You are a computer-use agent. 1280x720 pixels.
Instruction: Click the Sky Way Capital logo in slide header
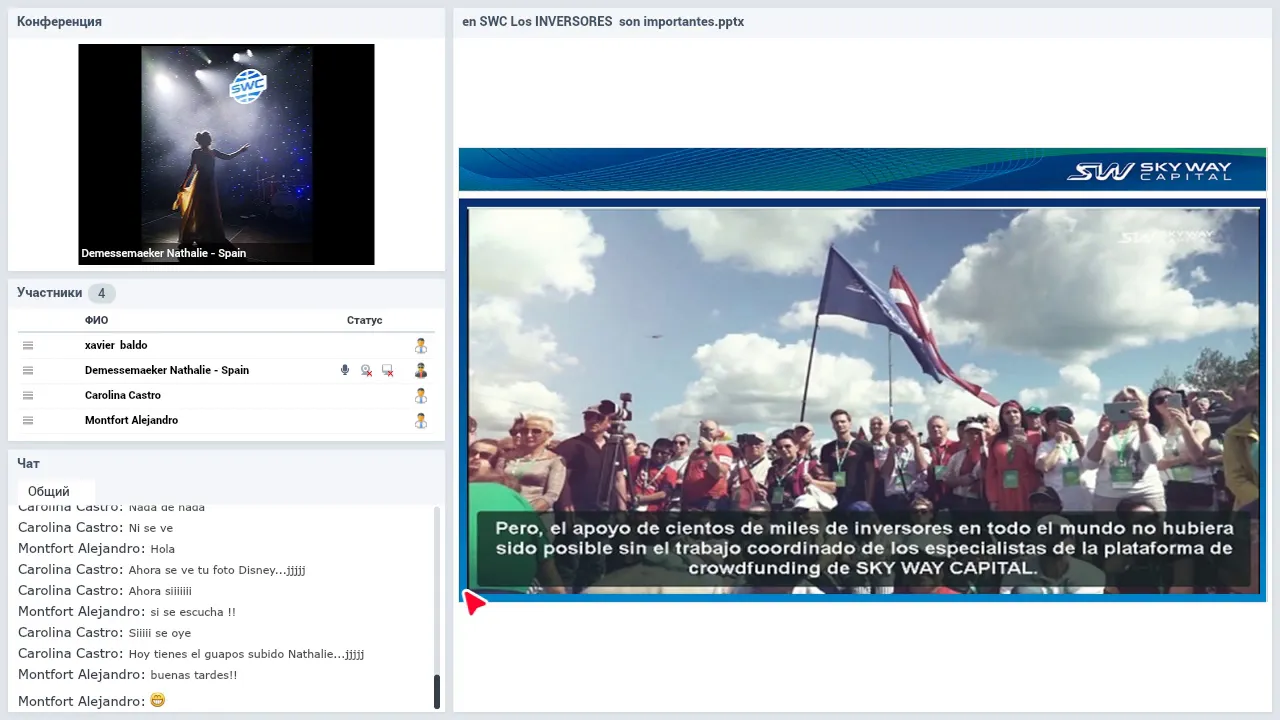(1149, 171)
